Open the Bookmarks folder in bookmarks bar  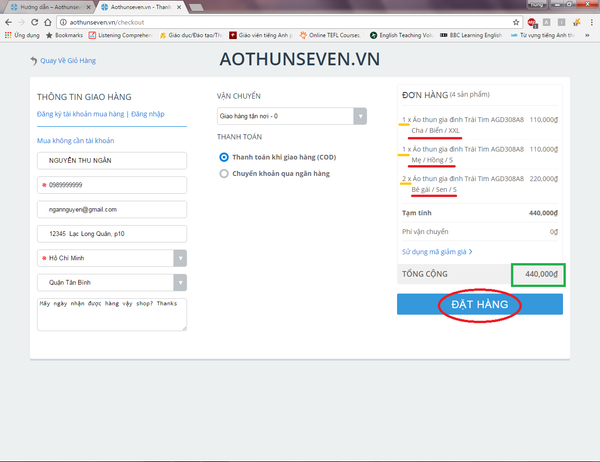(64, 35)
